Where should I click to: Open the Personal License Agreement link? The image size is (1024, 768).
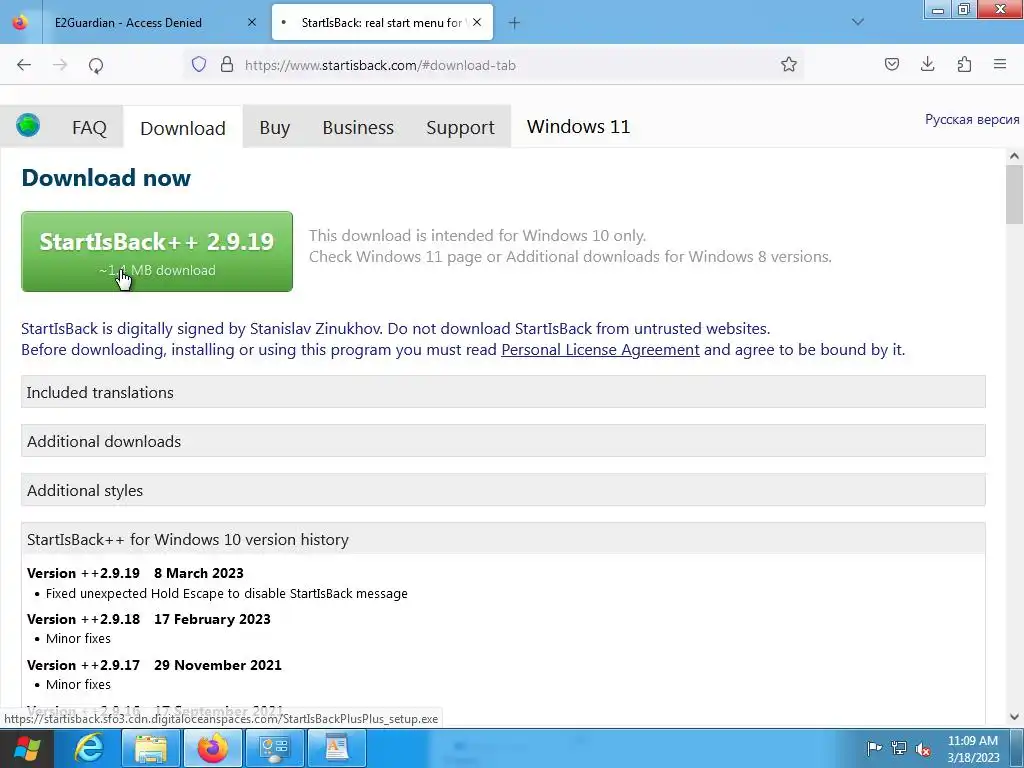tap(600, 349)
